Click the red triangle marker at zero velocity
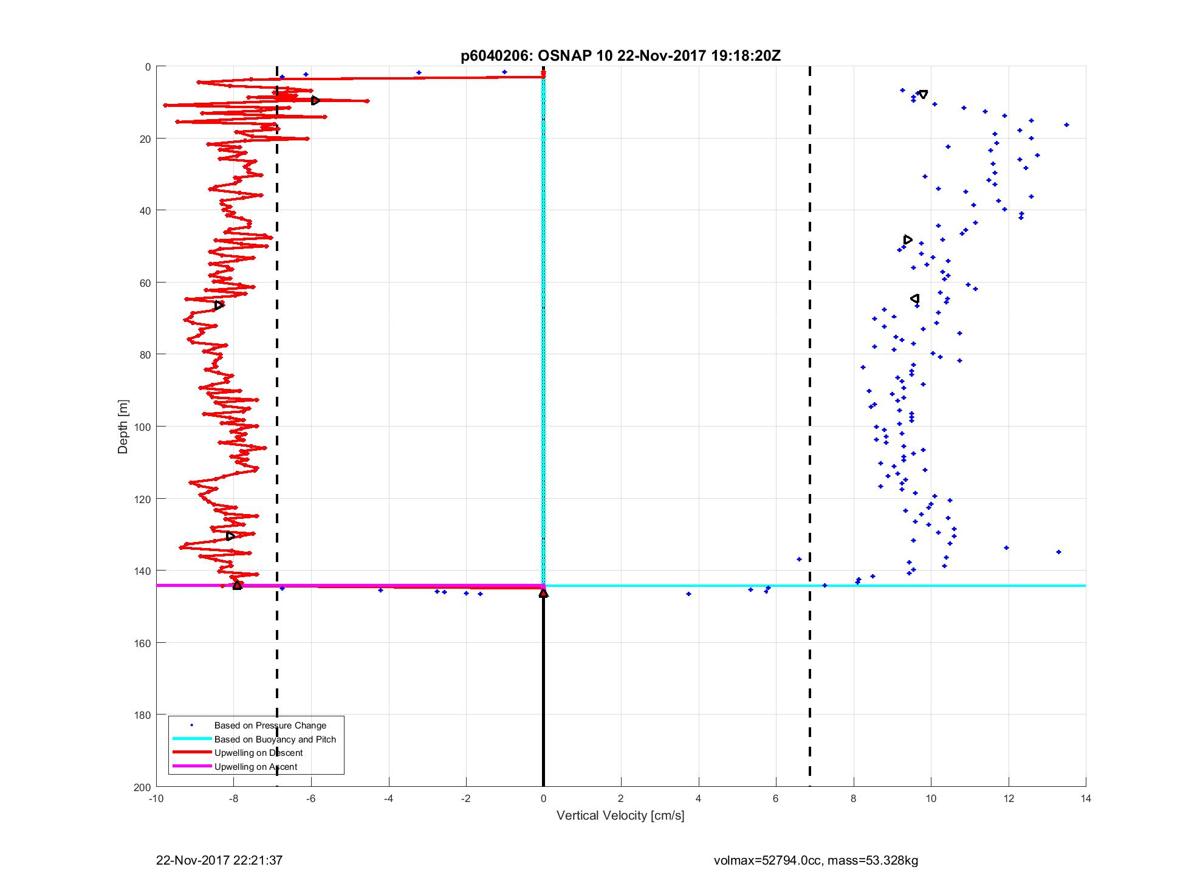Viewport: 1200px width, 885px height. [x=543, y=593]
